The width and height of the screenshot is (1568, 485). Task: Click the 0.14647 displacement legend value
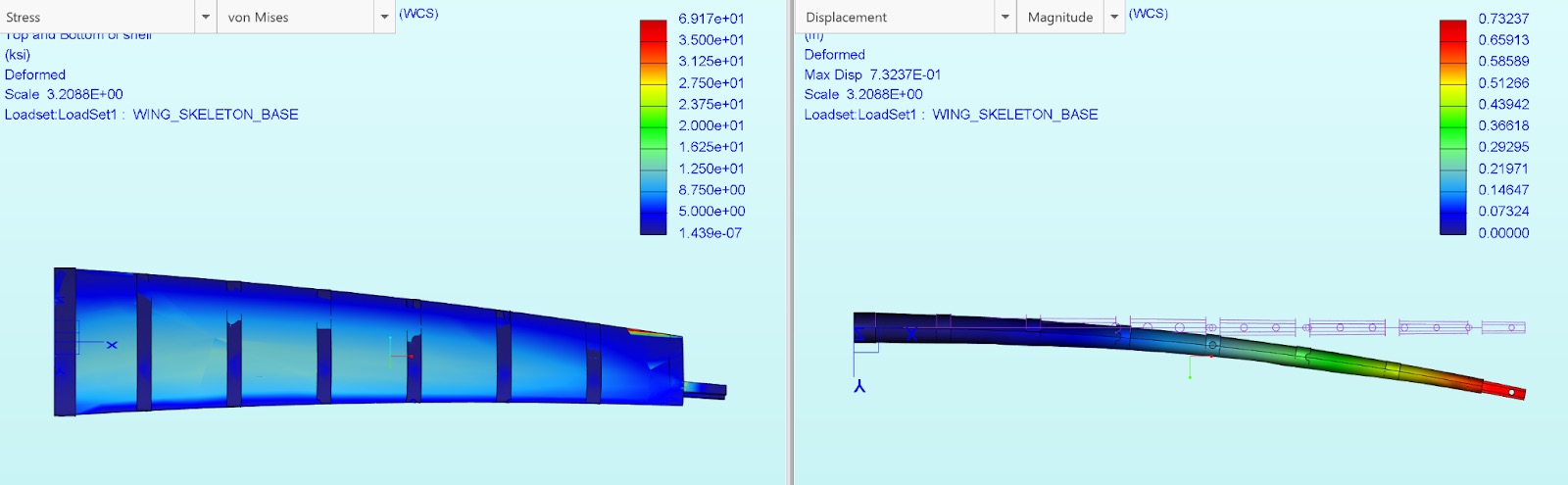pos(1503,190)
